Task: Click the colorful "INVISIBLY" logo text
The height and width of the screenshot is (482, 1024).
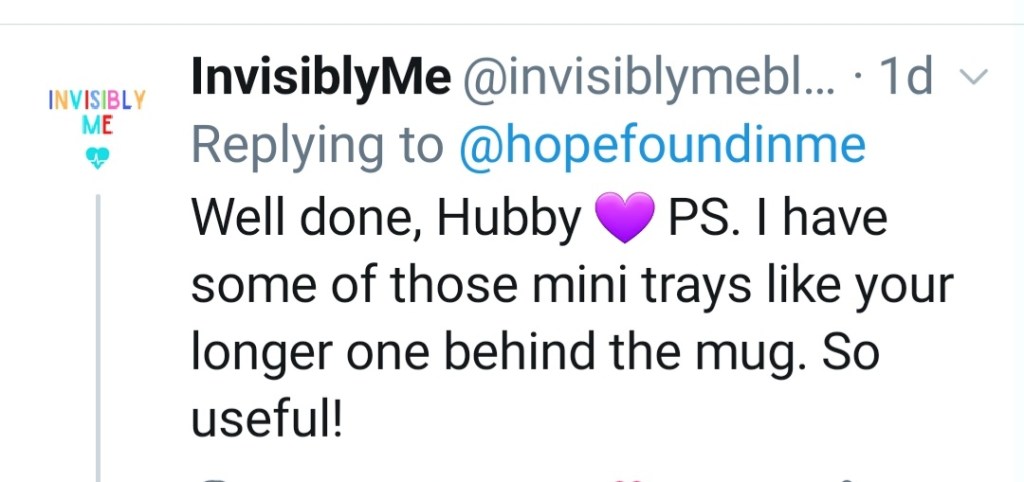Action: (x=97, y=101)
